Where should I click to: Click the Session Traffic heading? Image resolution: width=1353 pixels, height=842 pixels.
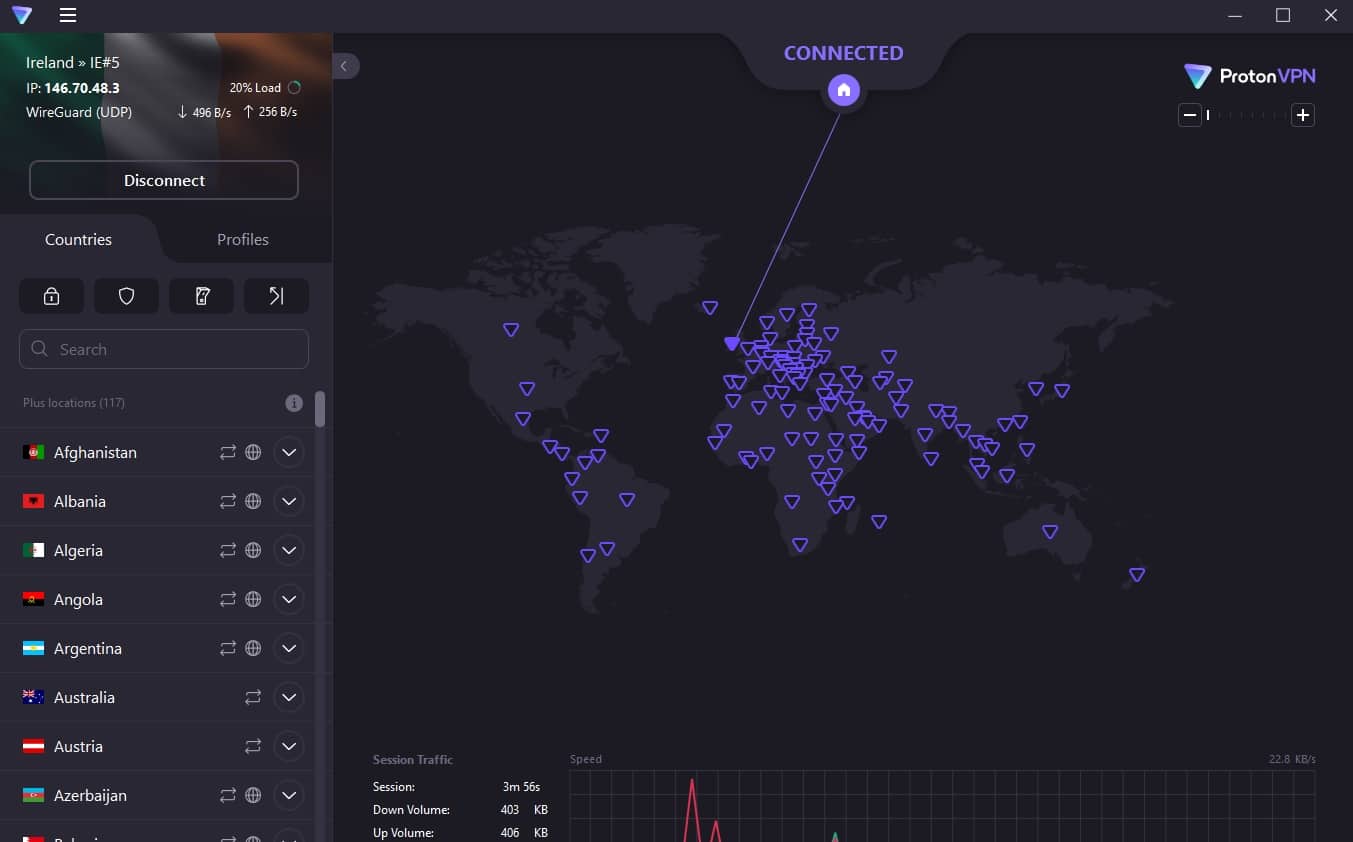pos(413,760)
